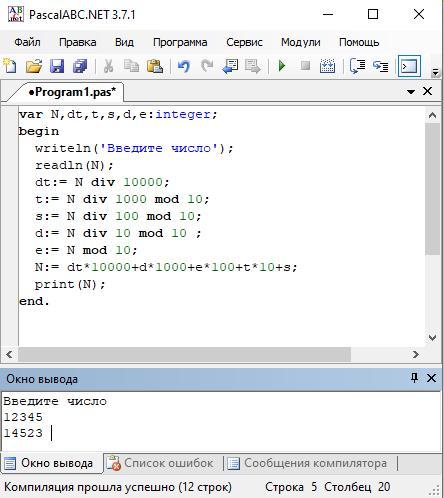The width and height of the screenshot is (444, 498).
Task: Open the Файл menu
Action: (27, 42)
